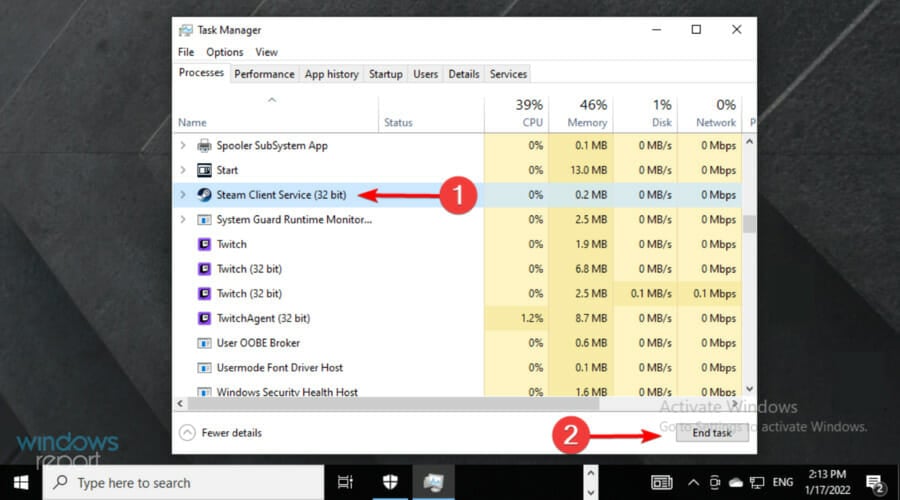This screenshot has width=900, height=500.
Task: Open Windows Security shield on the taskbar
Action: (x=390, y=483)
